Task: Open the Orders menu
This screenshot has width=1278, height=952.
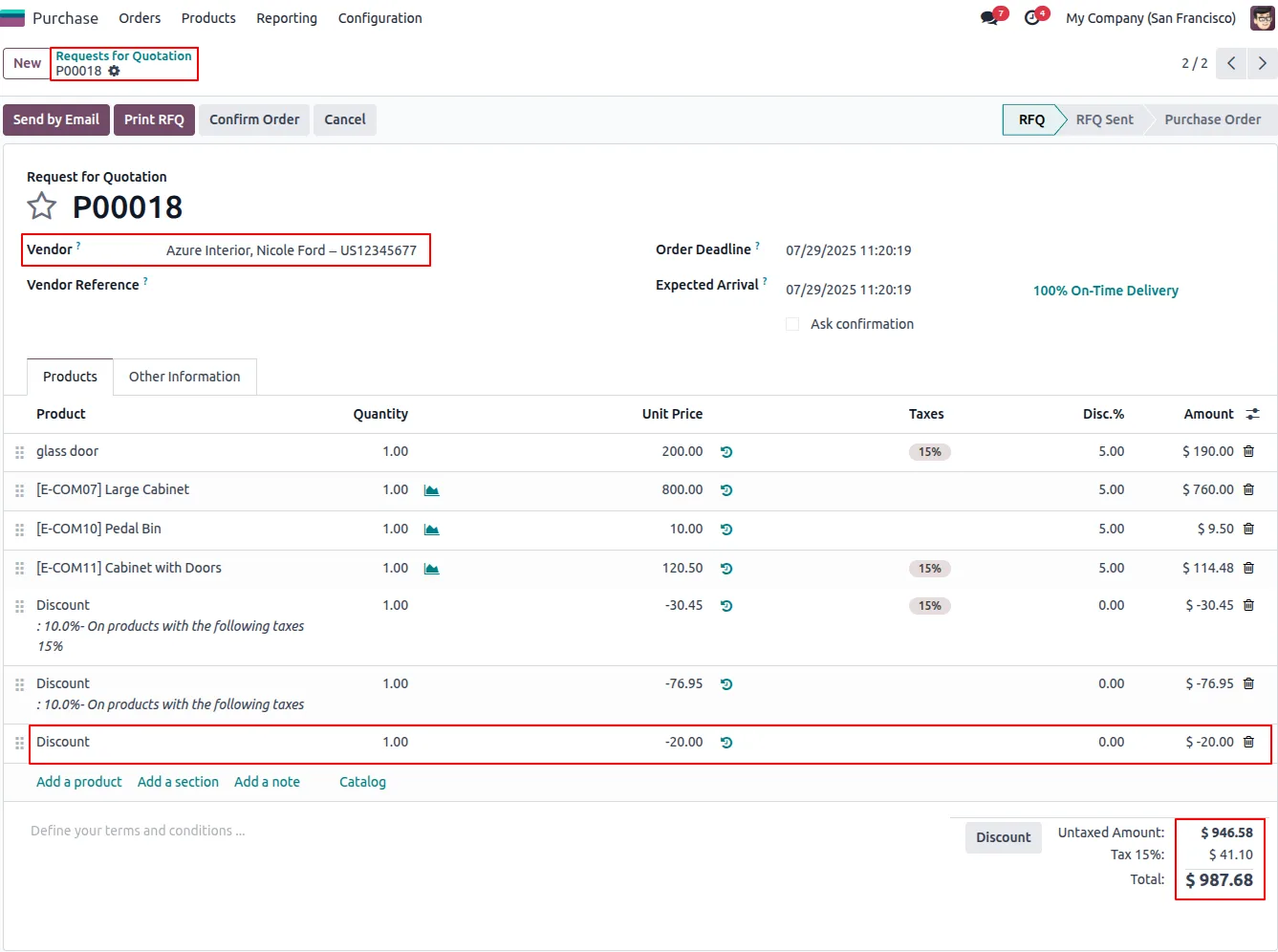Action: (x=140, y=18)
